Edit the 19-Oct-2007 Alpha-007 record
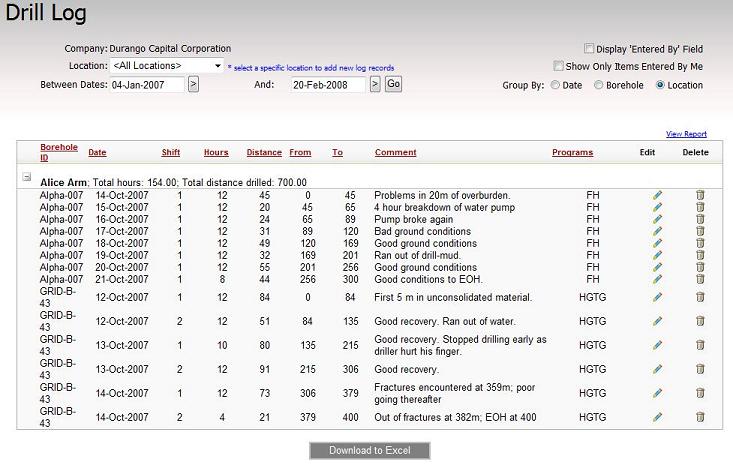Screen dimensions: 733x471 (x=657, y=255)
